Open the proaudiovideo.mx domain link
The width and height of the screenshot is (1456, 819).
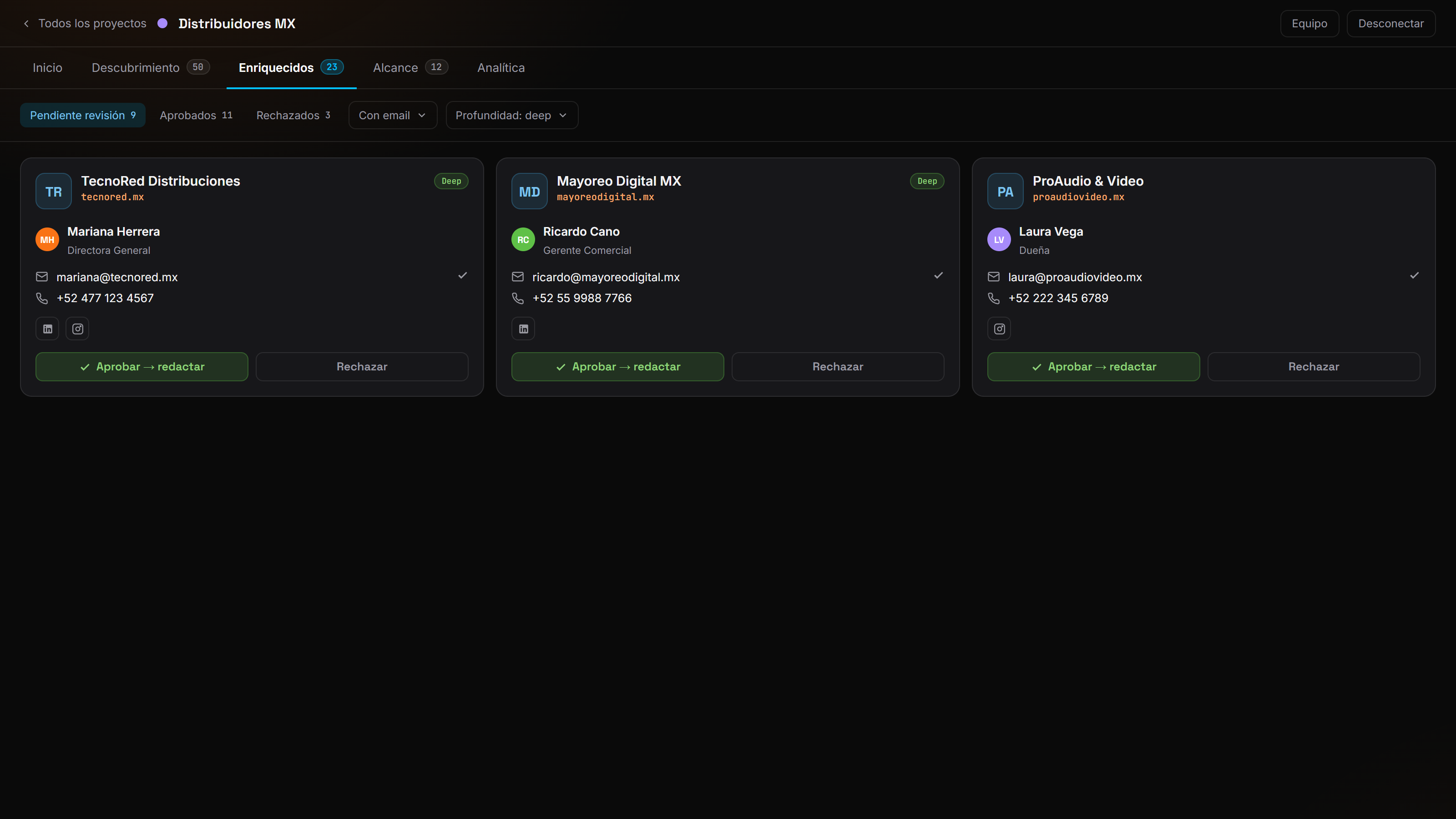point(1078,197)
